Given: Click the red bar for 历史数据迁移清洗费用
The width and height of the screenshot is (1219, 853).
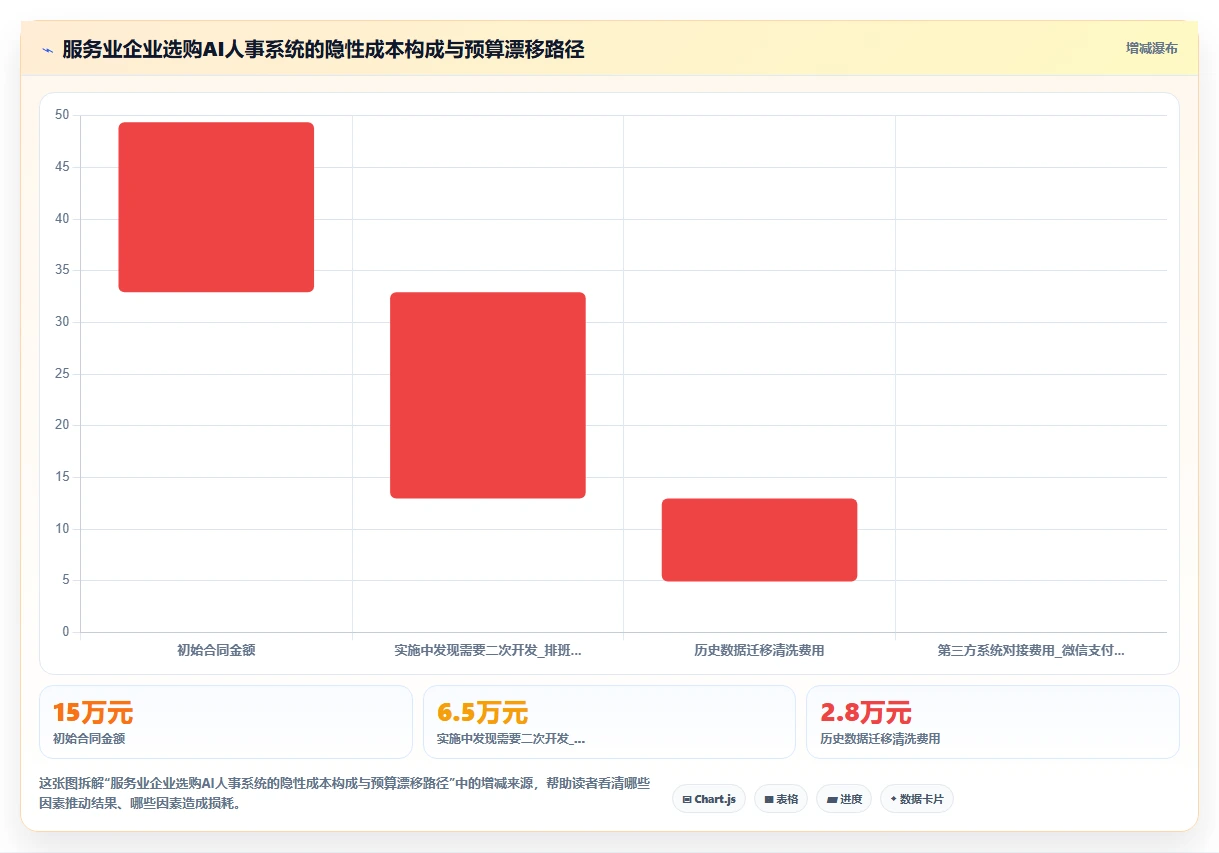Looking at the screenshot, I should coord(760,540).
